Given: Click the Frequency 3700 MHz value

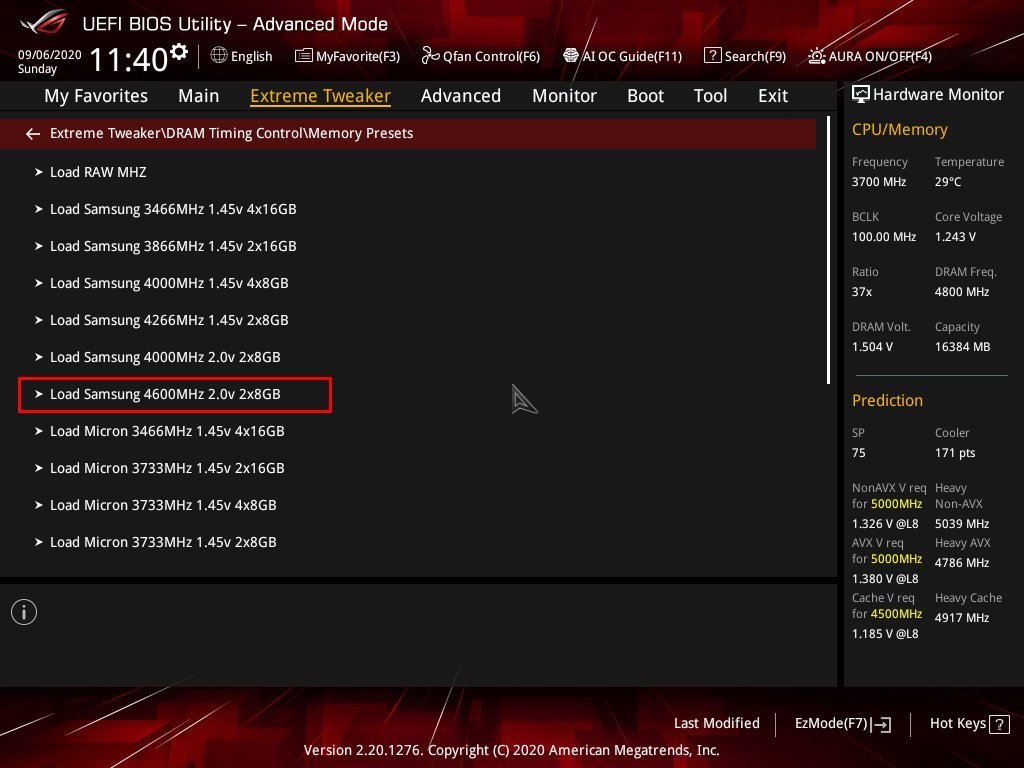Looking at the screenshot, I should click(x=878, y=182).
